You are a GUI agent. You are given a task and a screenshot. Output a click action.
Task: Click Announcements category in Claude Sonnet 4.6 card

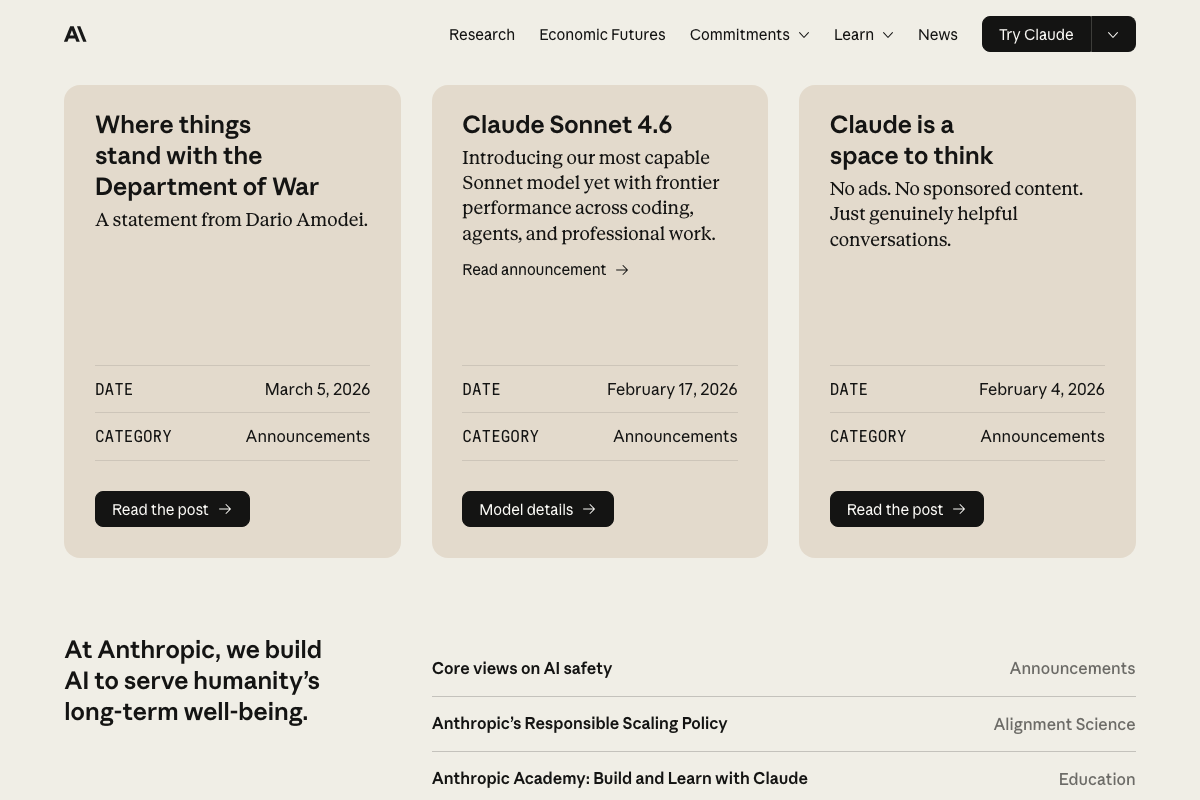pyautogui.click(x=675, y=436)
